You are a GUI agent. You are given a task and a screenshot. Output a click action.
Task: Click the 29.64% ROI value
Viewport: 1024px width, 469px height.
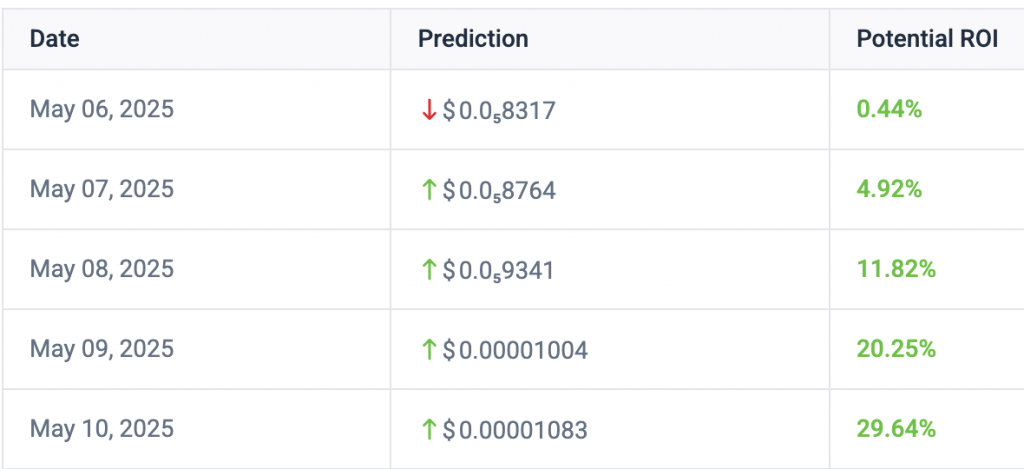tap(896, 429)
